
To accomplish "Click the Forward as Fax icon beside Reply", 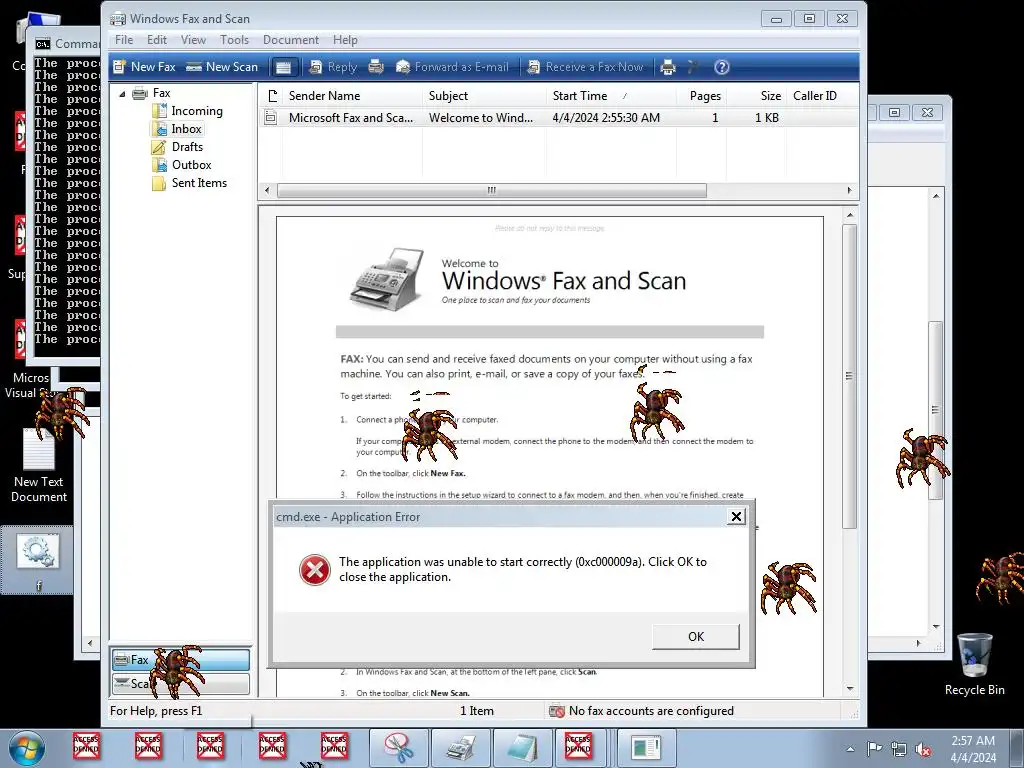I will [x=376, y=67].
